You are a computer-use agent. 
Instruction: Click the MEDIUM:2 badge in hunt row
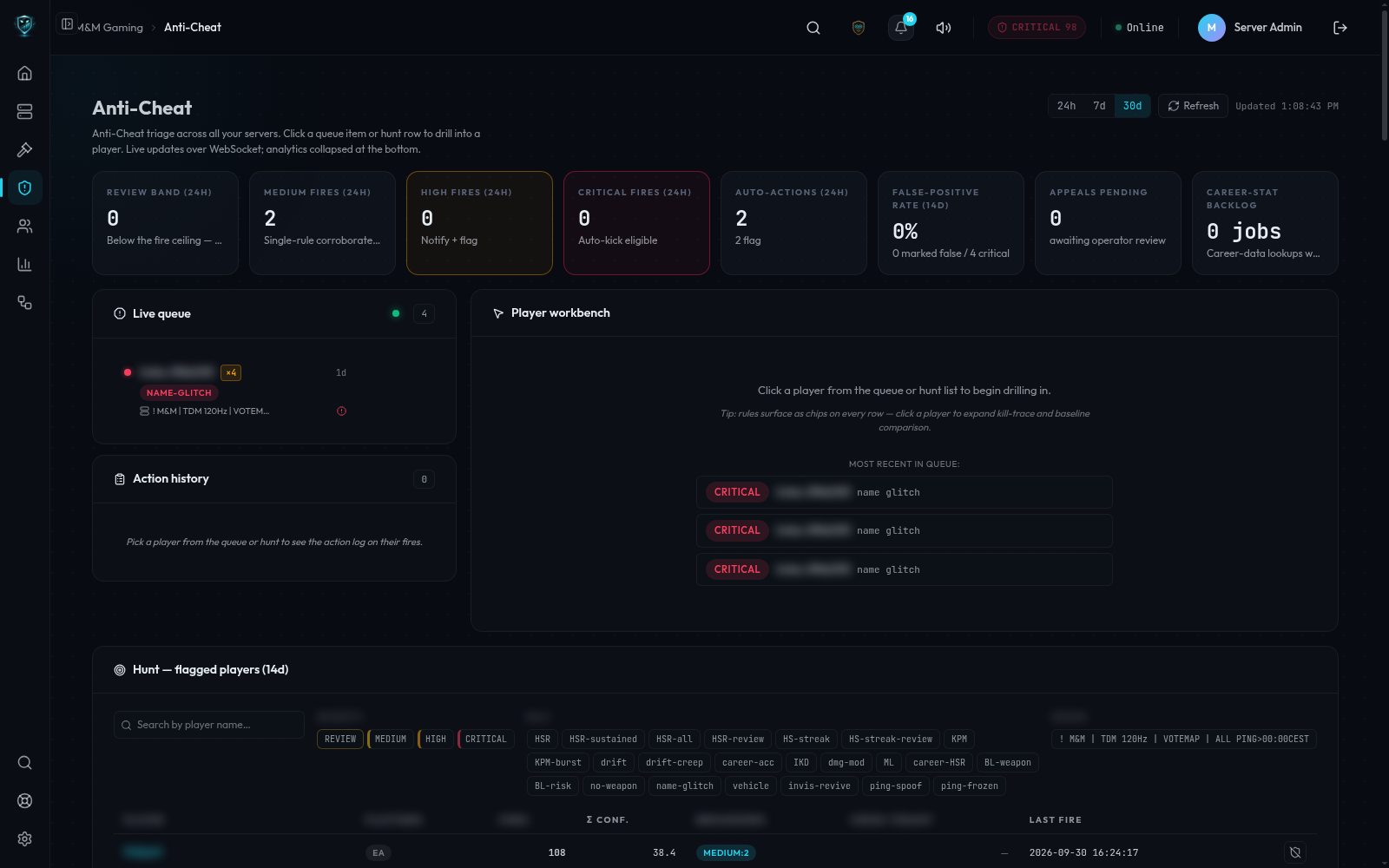click(x=726, y=853)
